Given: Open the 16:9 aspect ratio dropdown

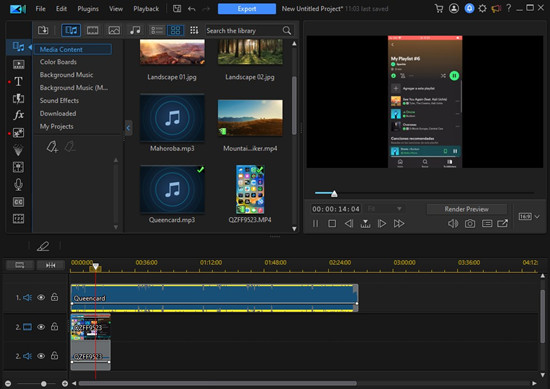Looking at the screenshot, I should coord(529,217).
